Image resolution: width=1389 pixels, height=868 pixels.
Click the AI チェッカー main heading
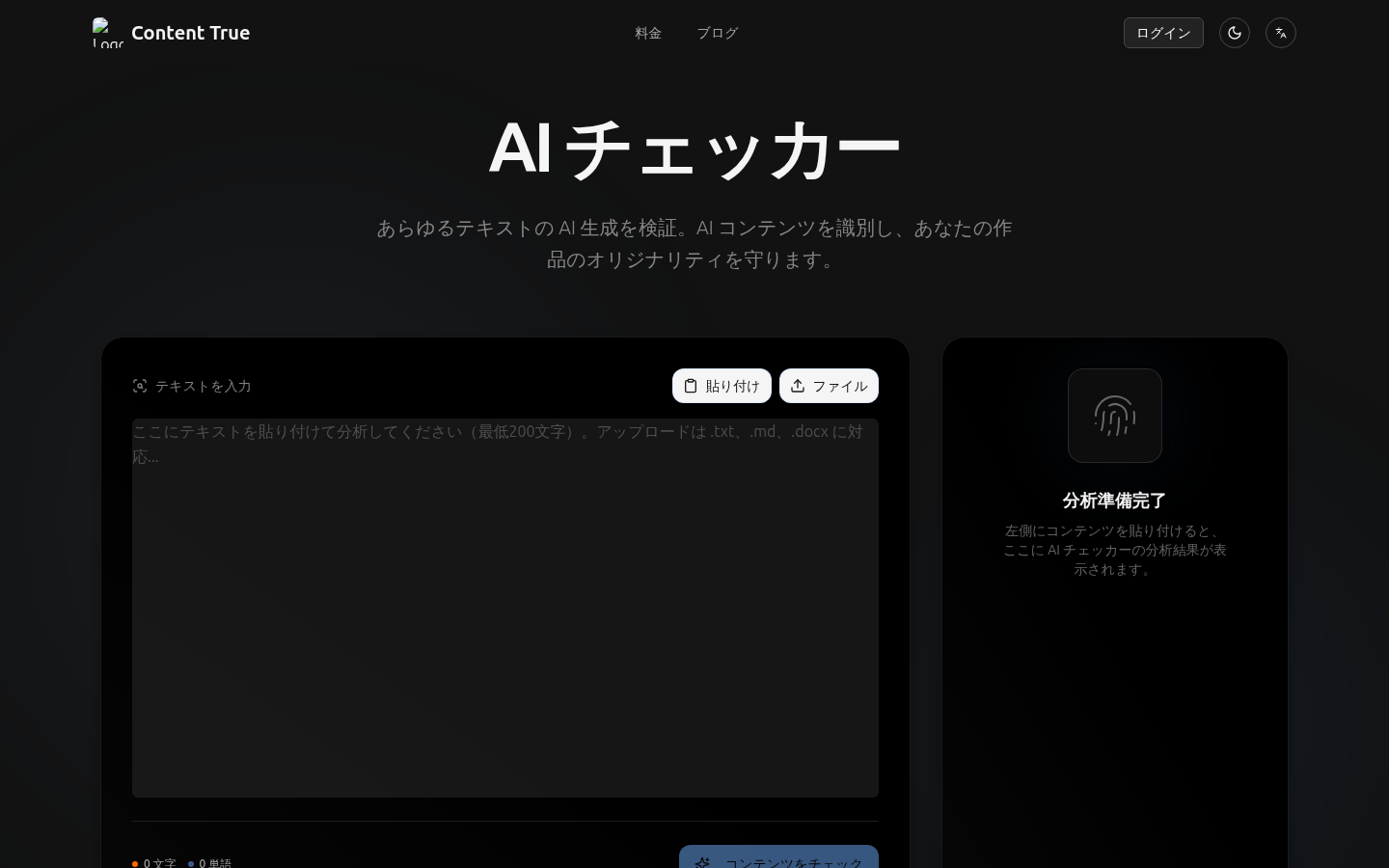point(694,147)
